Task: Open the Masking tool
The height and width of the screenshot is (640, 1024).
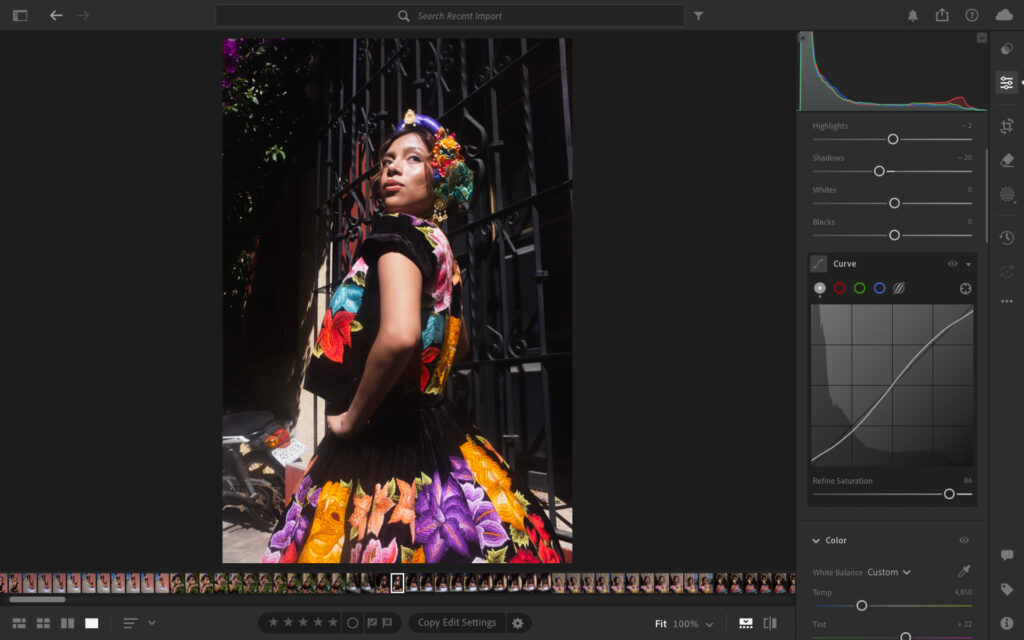Action: (x=1006, y=194)
